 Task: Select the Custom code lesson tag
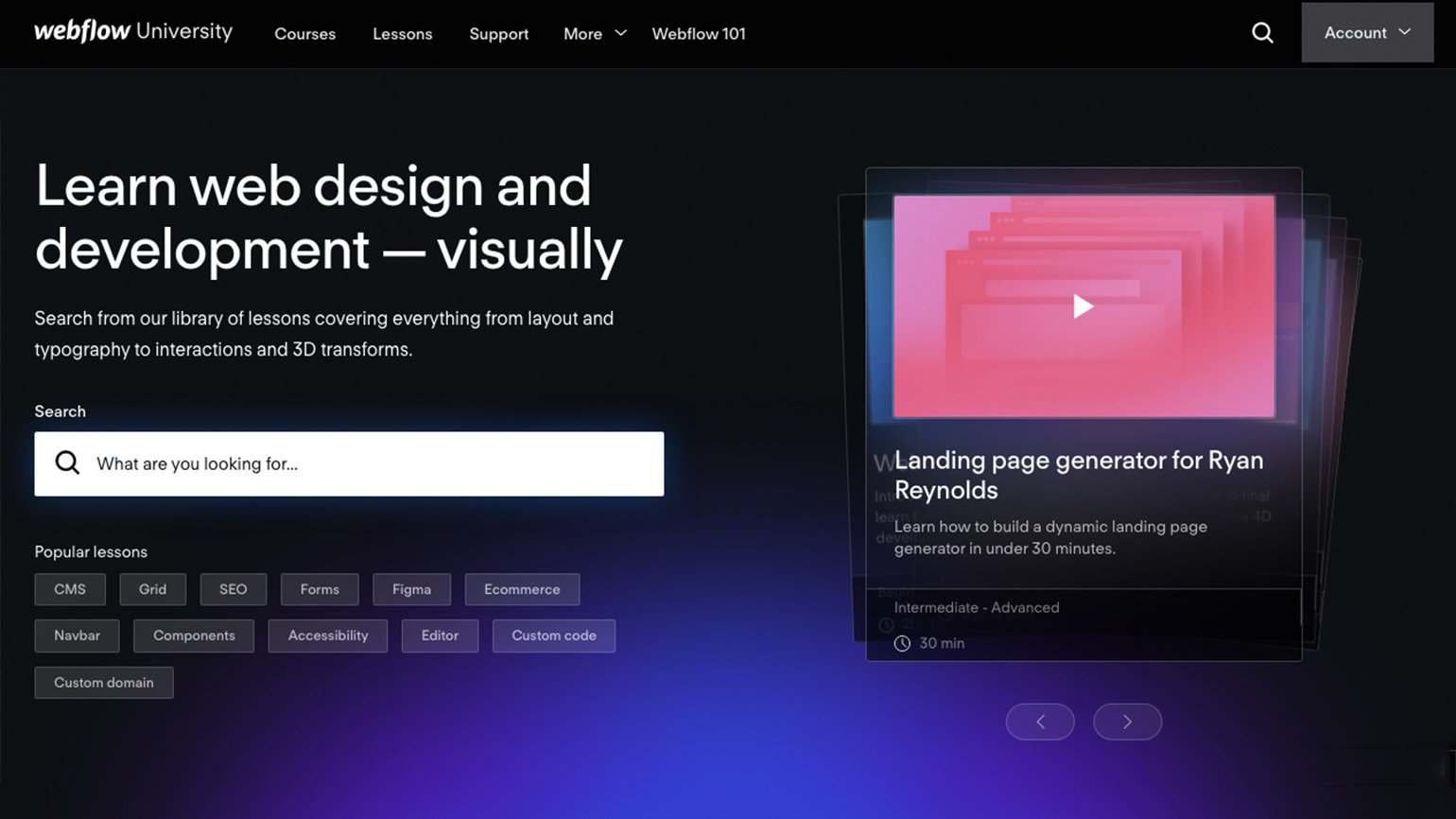pyautogui.click(x=554, y=636)
